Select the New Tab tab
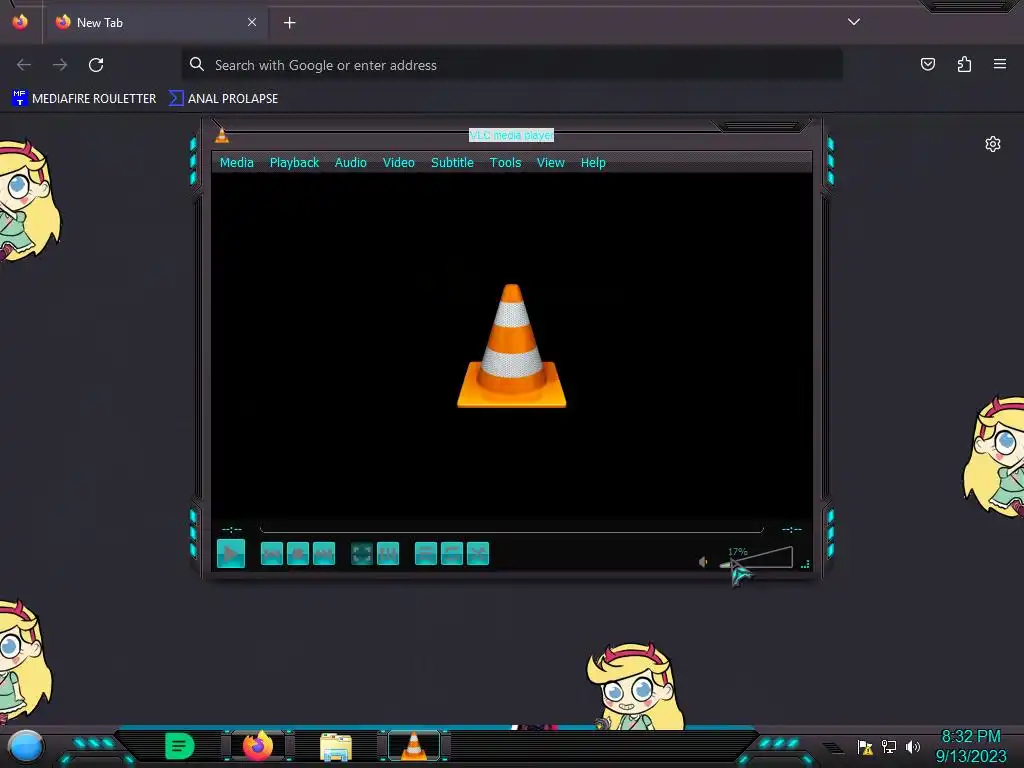The image size is (1024, 768). (155, 22)
